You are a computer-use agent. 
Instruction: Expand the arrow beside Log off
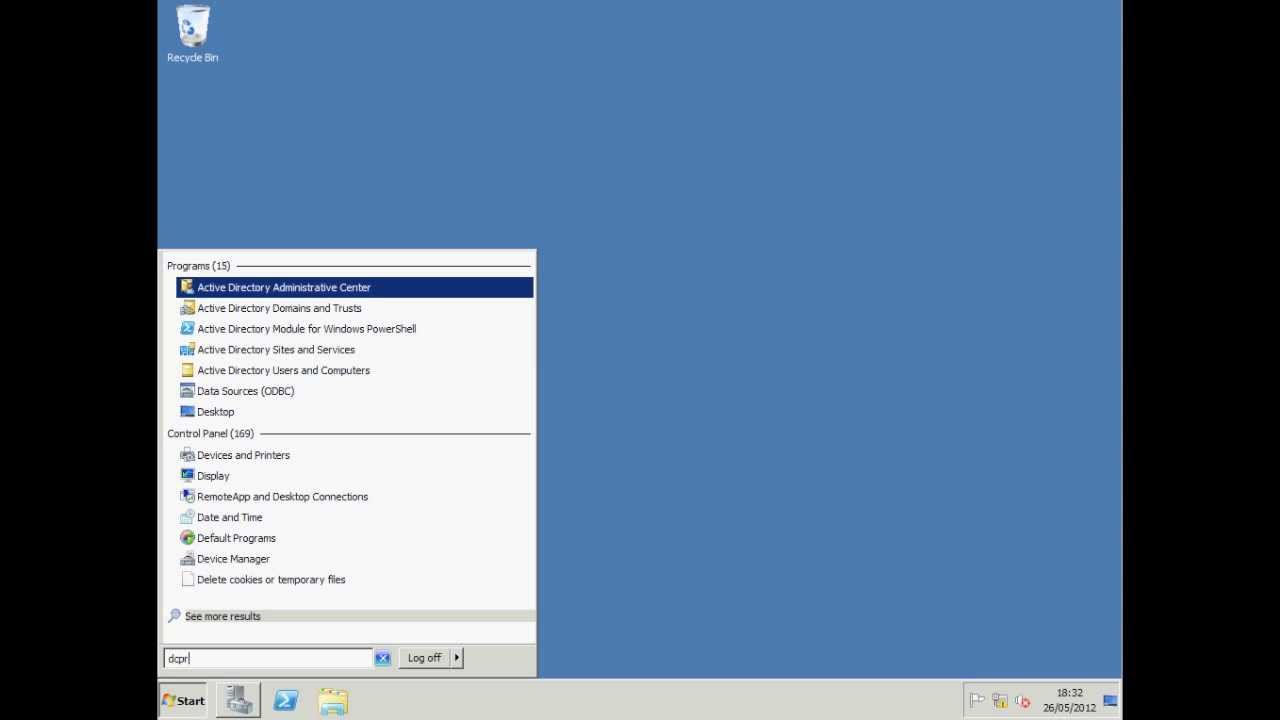[457, 658]
